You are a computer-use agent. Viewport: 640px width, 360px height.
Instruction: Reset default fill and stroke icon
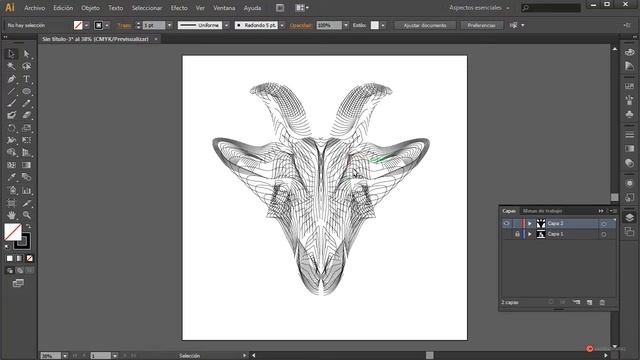tap(7, 247)
